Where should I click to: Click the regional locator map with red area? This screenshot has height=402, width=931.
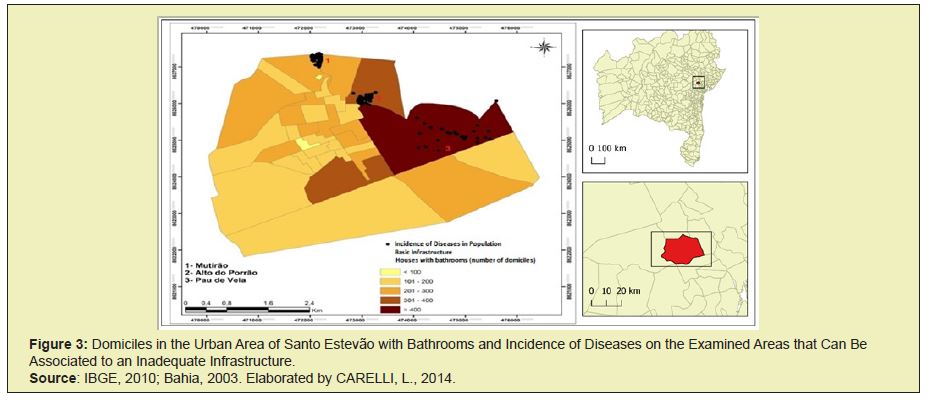point(664,249)
